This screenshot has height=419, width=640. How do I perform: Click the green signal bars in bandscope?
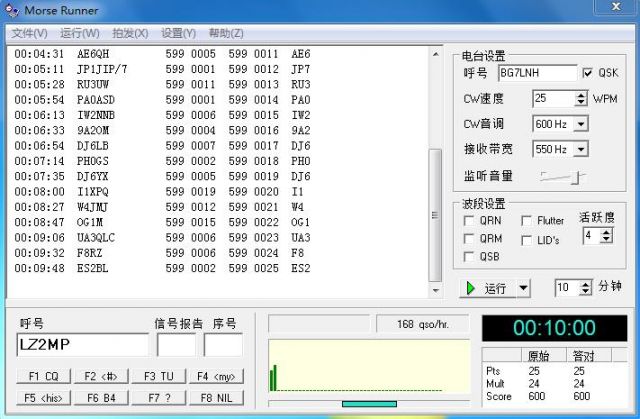click(x=273, y=378)
